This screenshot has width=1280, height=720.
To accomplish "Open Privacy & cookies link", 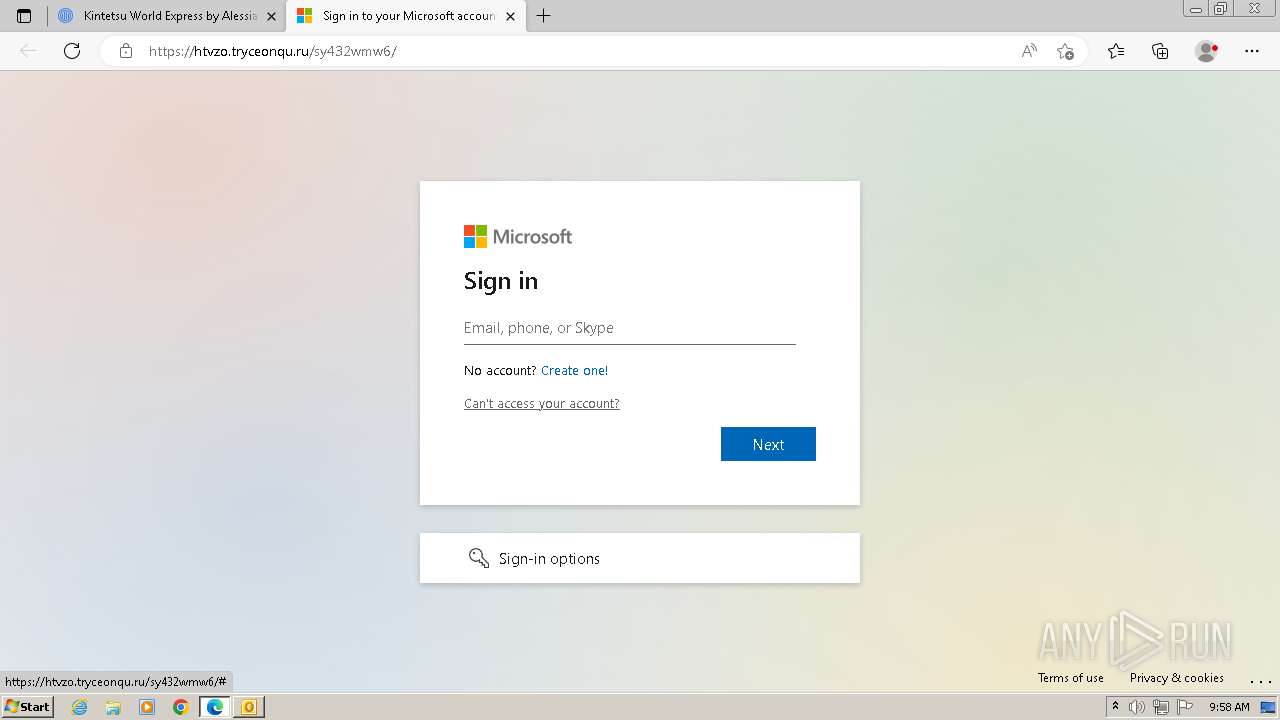I will (x=1177, y=678).
